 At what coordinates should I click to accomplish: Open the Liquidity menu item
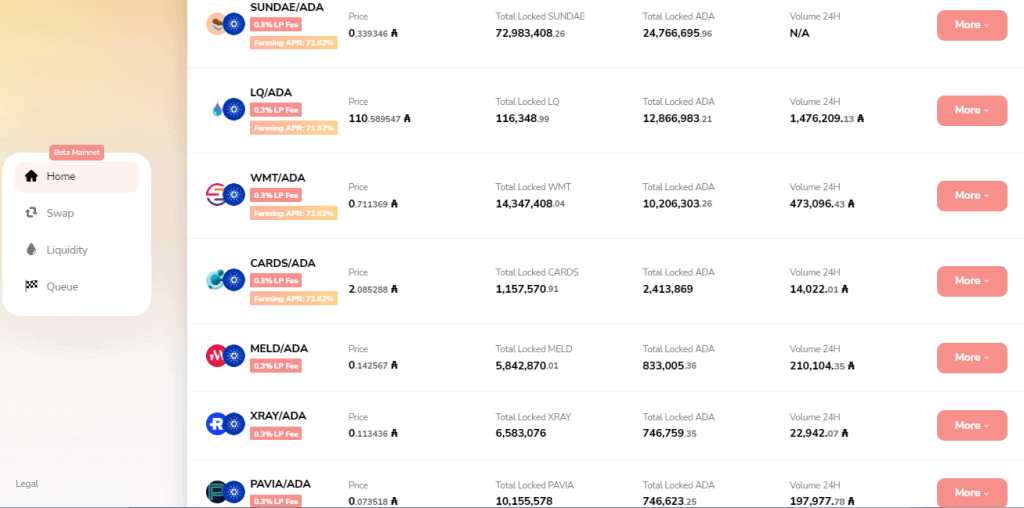[x=67, y=250]
